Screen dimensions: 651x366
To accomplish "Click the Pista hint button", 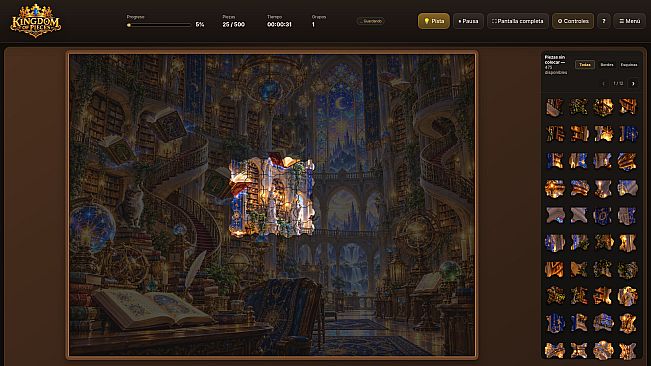I will (433, 21).
